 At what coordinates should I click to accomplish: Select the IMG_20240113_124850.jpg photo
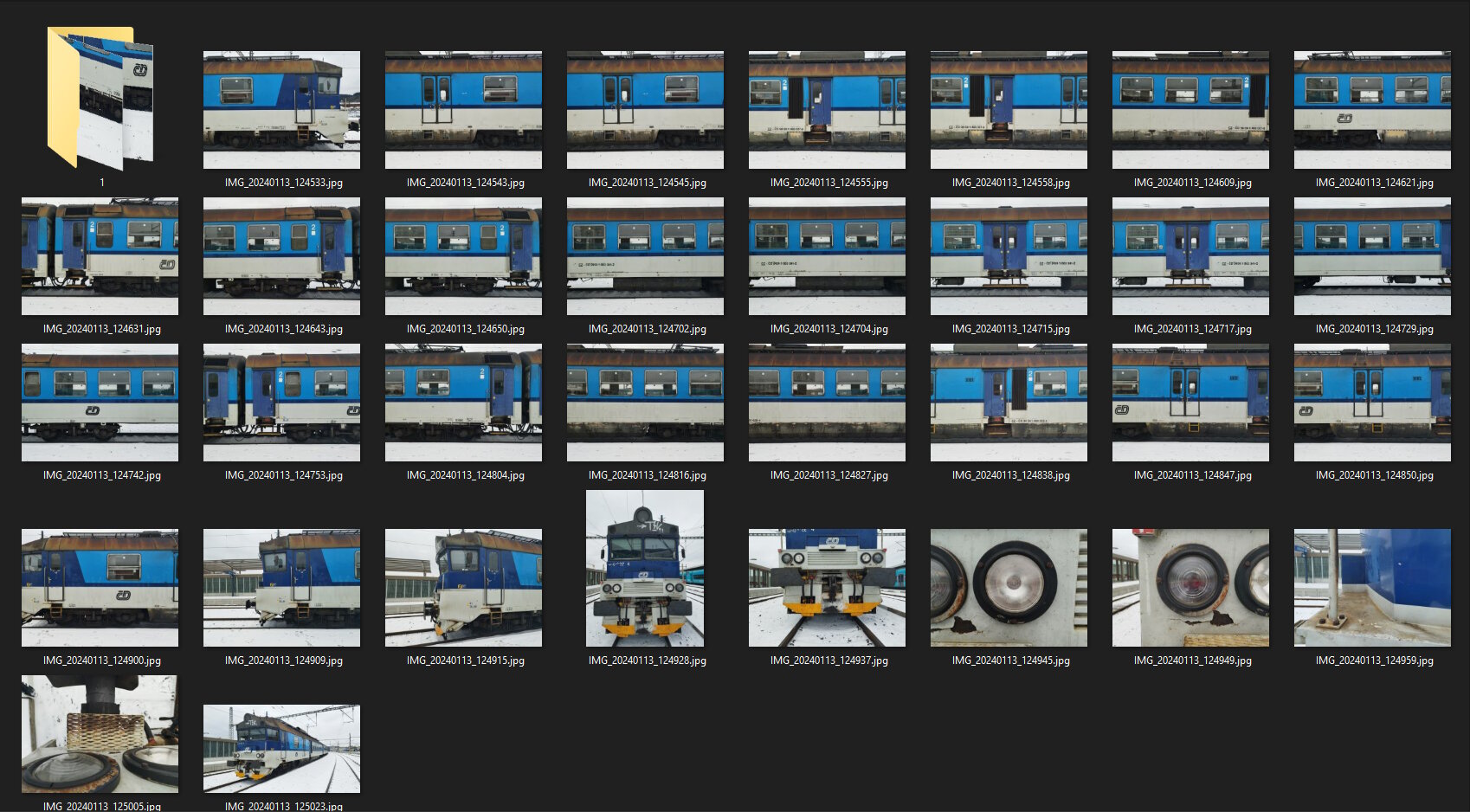coord(1372,403)
